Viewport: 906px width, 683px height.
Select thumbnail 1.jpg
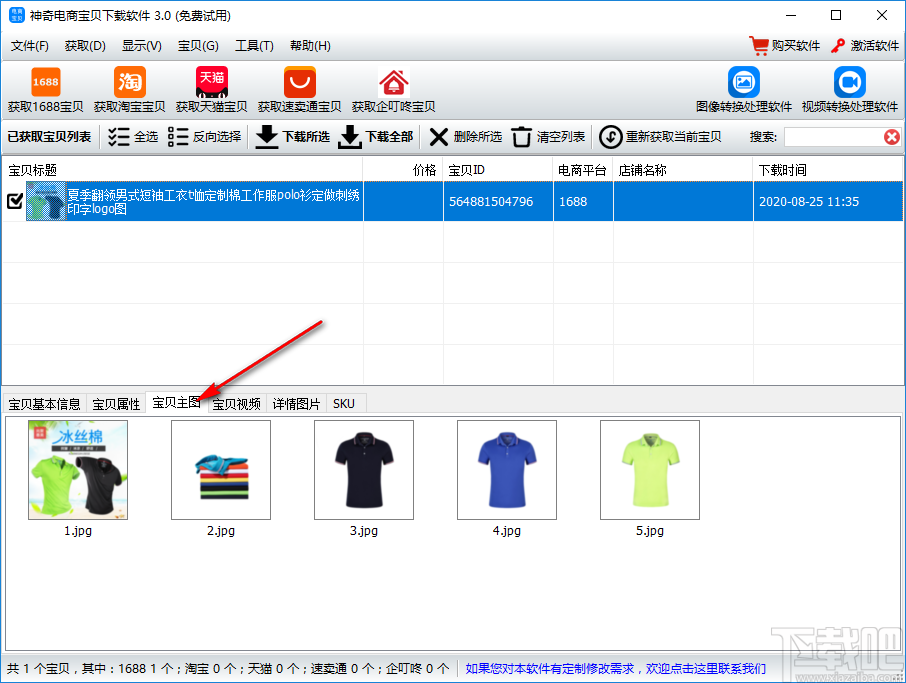pyautogui.click(x=78, y=470)
